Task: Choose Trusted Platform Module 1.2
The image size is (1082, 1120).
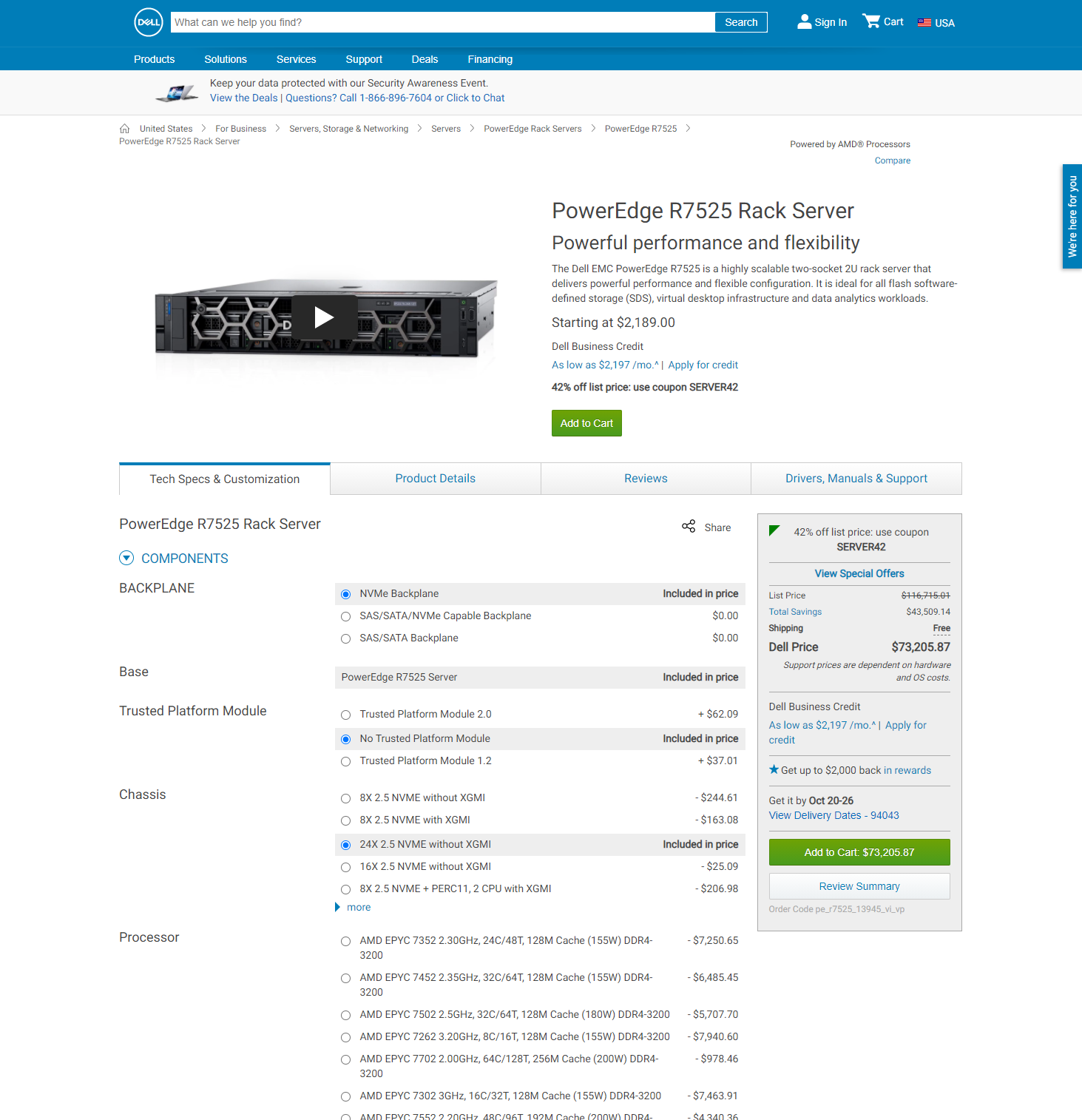Action: (x=345, y=761)
